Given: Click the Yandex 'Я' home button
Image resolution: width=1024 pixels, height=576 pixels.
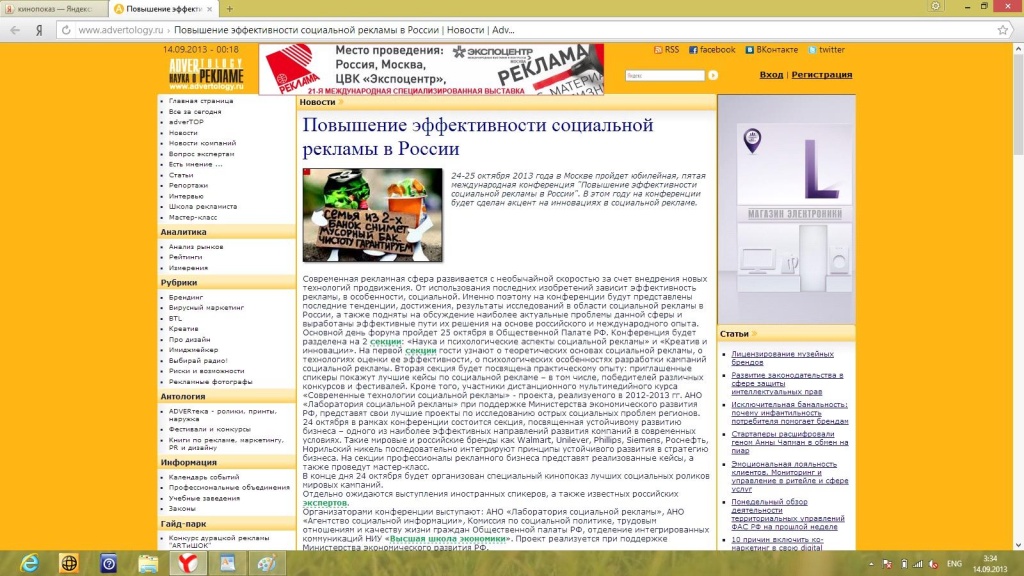Looking at the screenshot, I should 39,30.
